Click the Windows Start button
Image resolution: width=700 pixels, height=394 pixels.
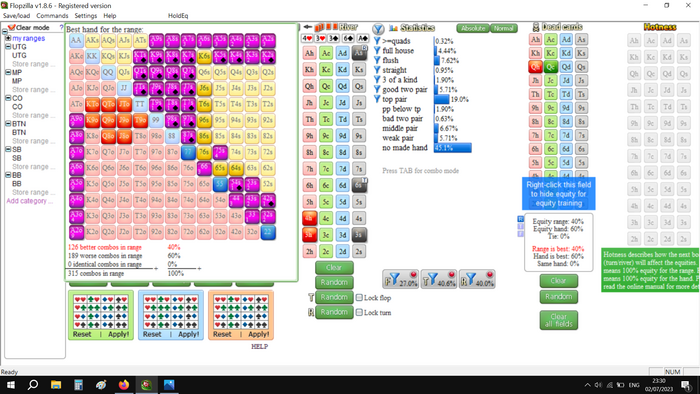coord(10,385)
